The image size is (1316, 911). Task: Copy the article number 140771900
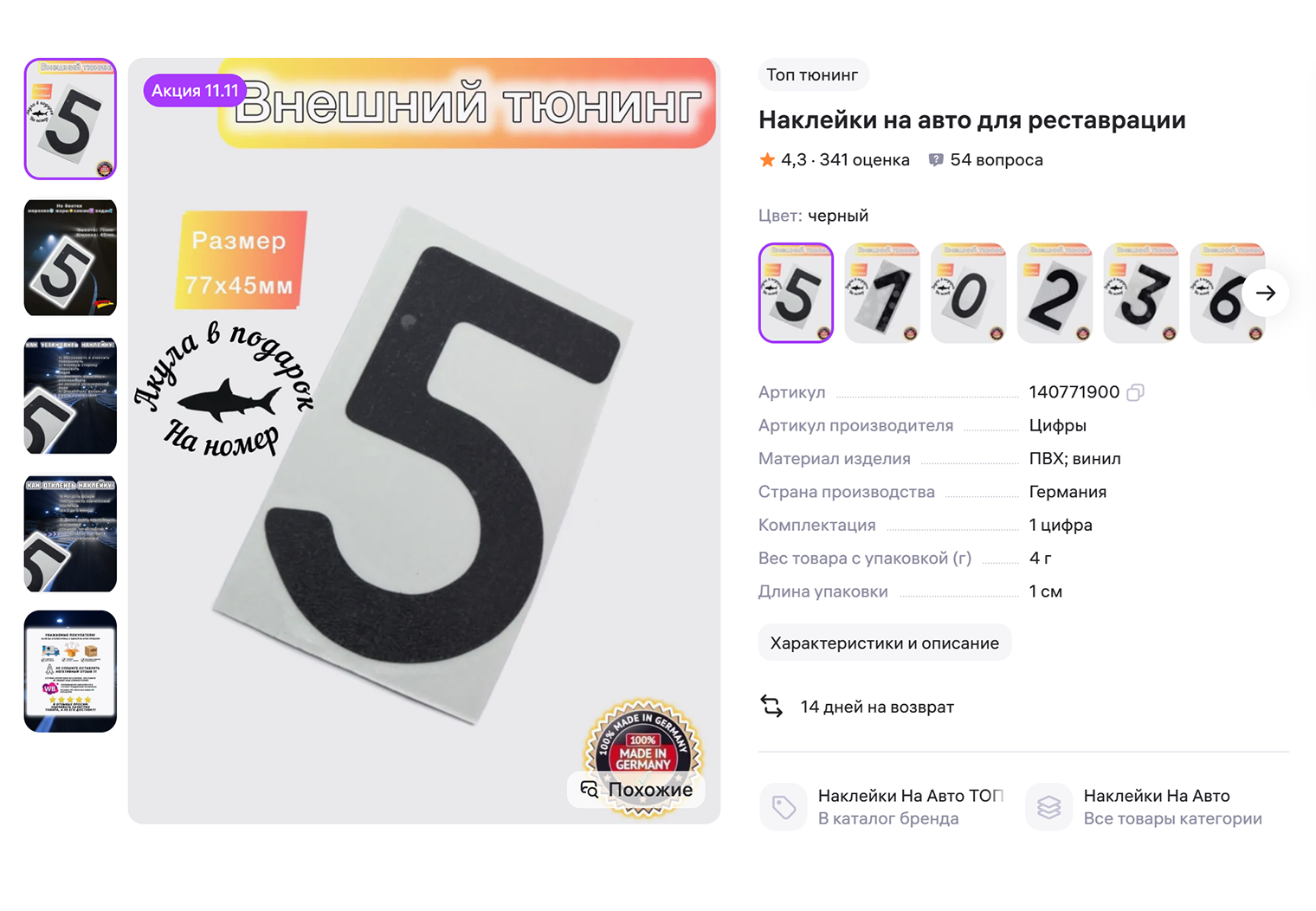(x=1135, y=392)
